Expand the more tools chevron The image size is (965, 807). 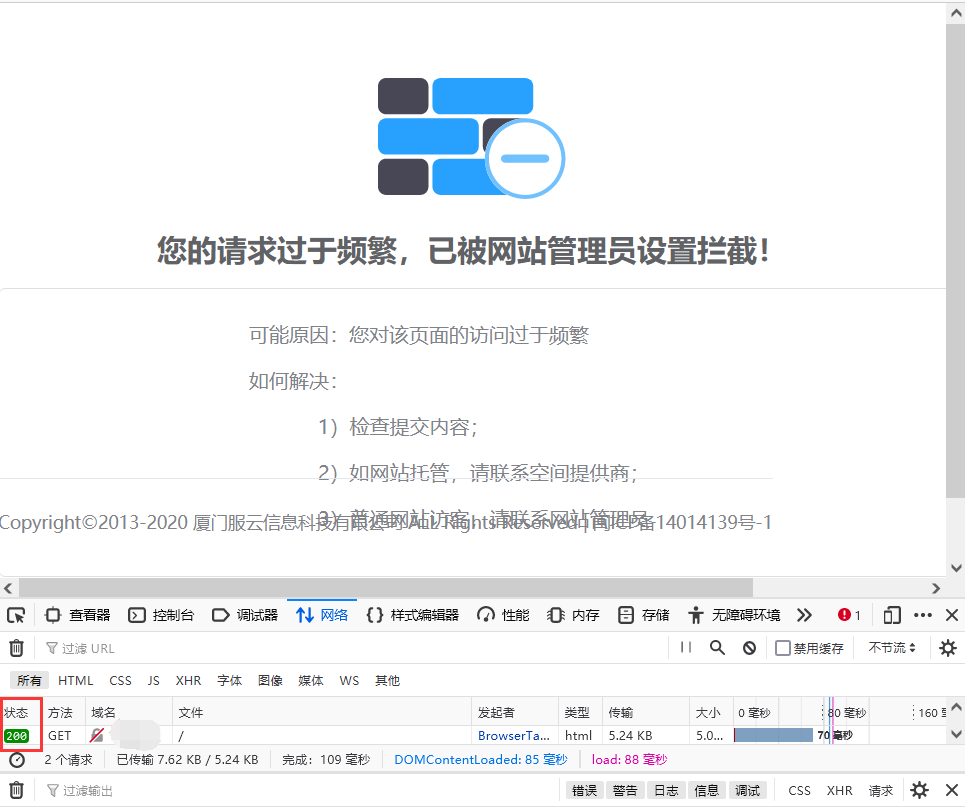804,615
